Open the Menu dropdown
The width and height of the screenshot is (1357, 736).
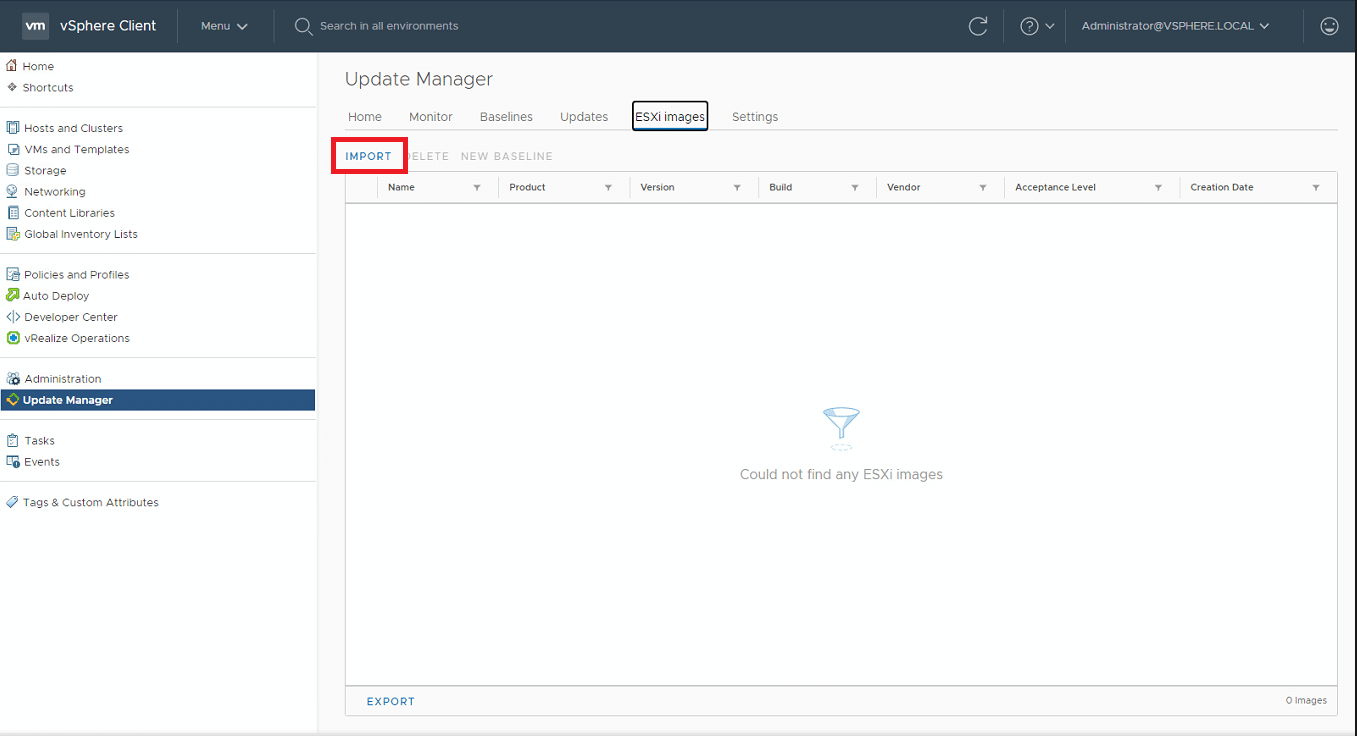point(224,26)
